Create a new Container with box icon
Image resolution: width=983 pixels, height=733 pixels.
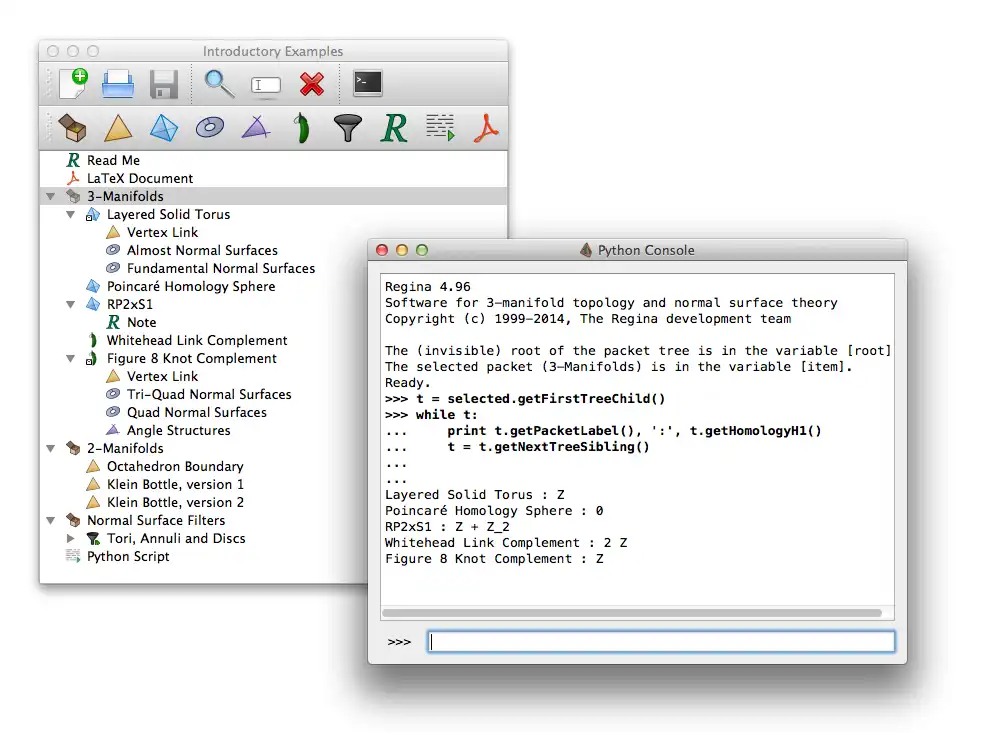tap(72, 128)
